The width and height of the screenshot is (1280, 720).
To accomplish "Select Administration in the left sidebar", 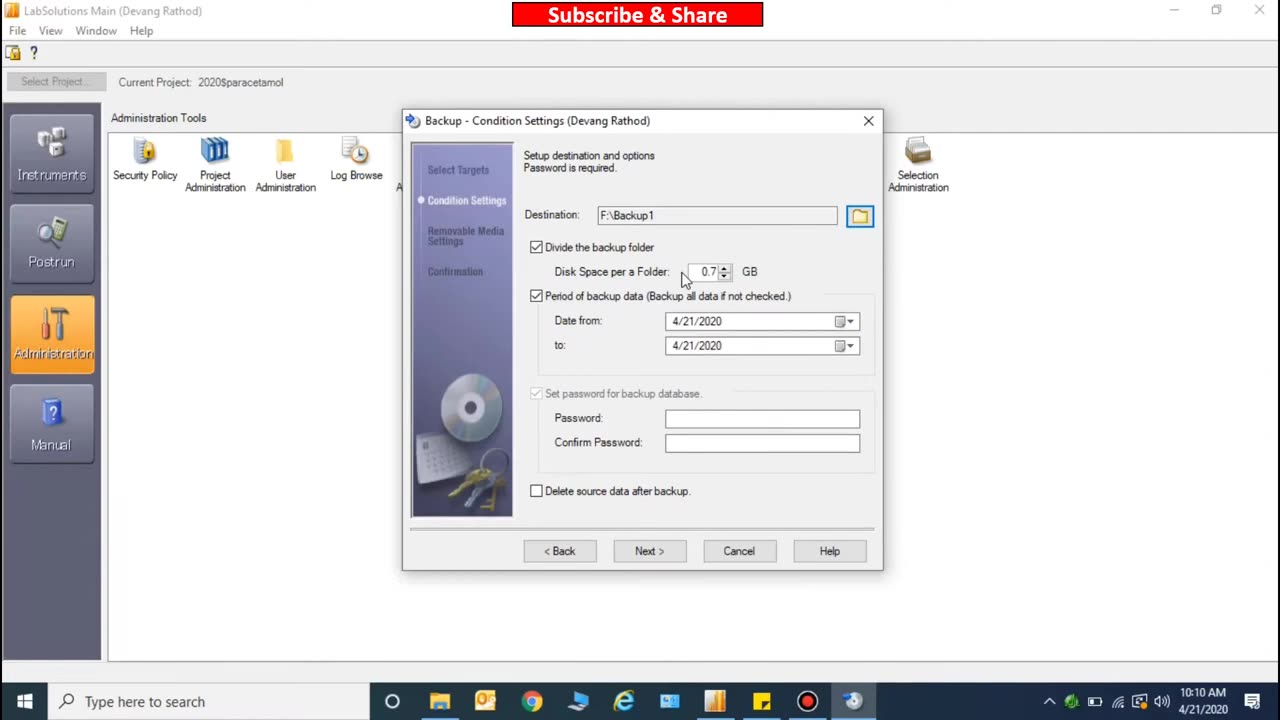I will (x=51, y=334).
